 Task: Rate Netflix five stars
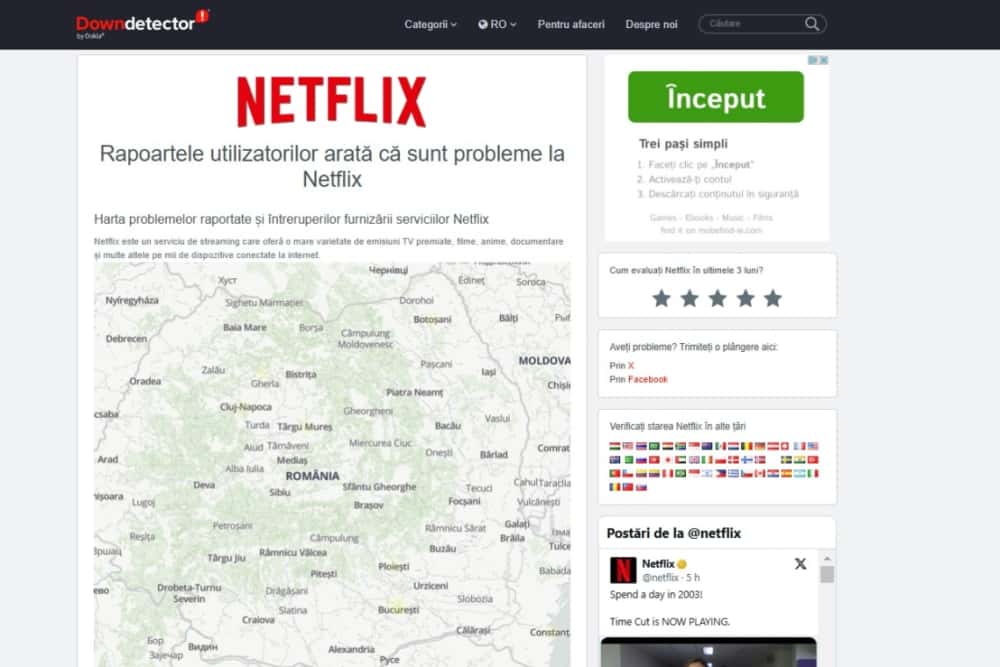pyautogui.click(x=773, y=297)
